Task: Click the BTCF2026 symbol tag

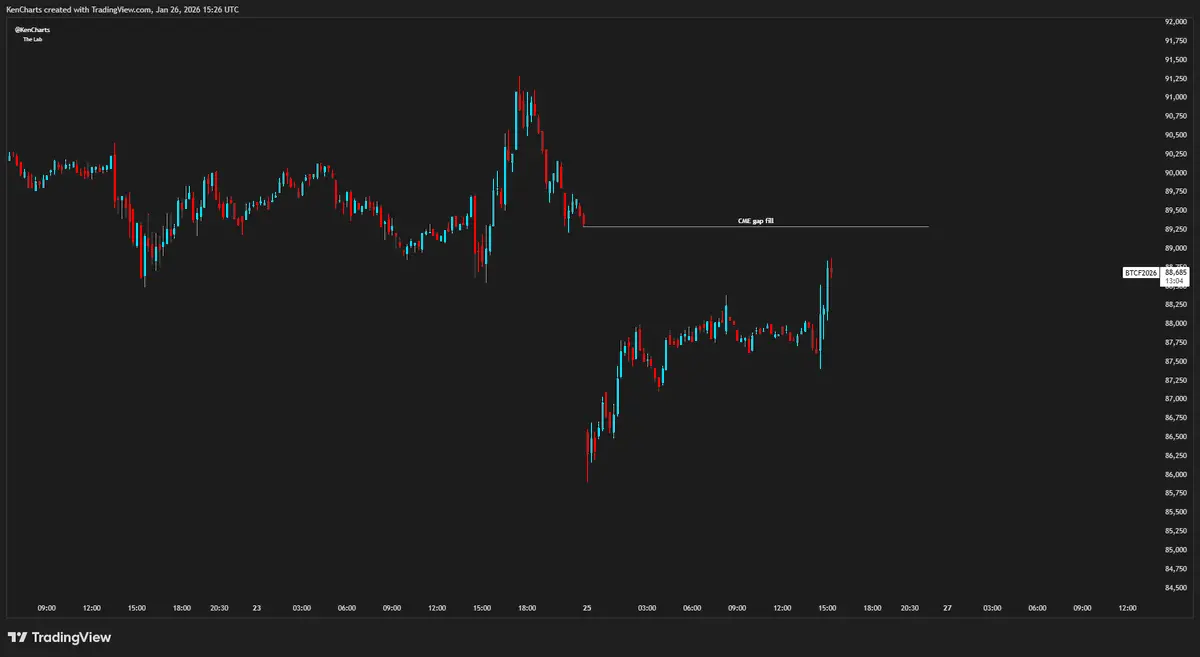Action: [1141, 272]
